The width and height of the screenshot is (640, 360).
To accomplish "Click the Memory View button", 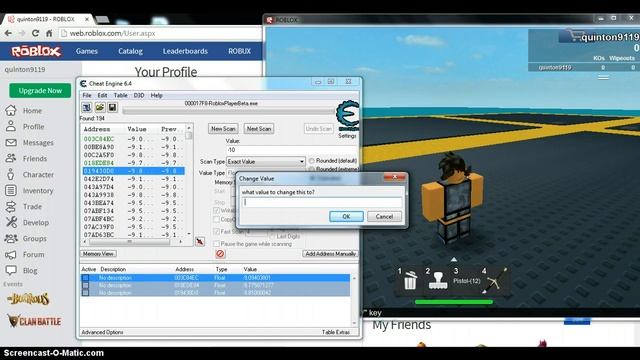I will coord(98,253).
